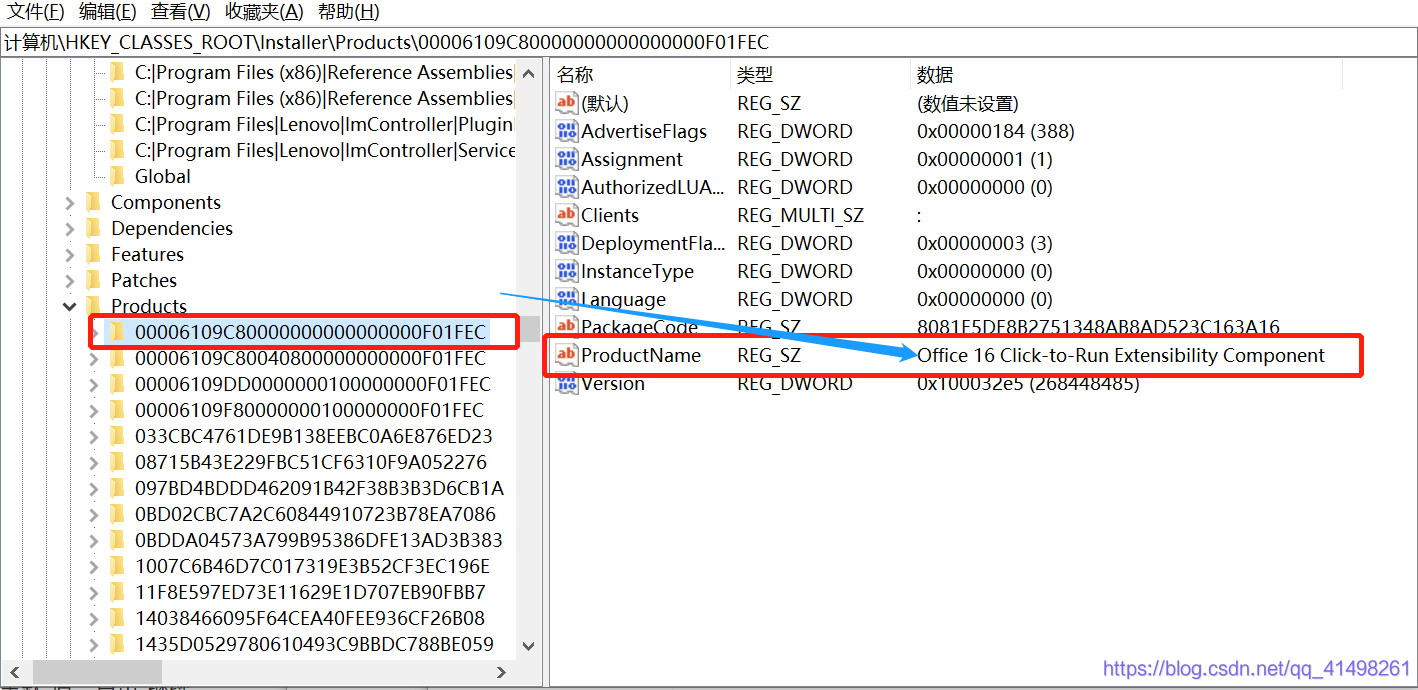
Task: Expand the Patches key
Action: [x=70, y=280]
